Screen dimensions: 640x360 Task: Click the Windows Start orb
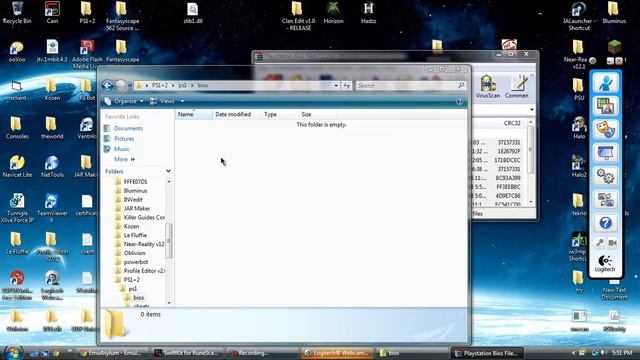point(13,353)
